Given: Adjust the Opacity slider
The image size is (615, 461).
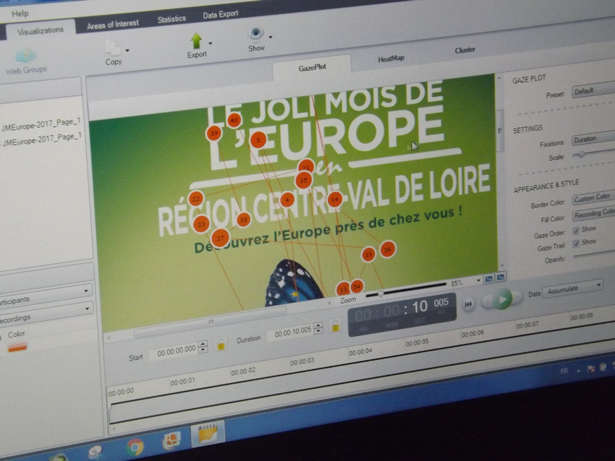Looking at the screenshot, I should 594,255.
